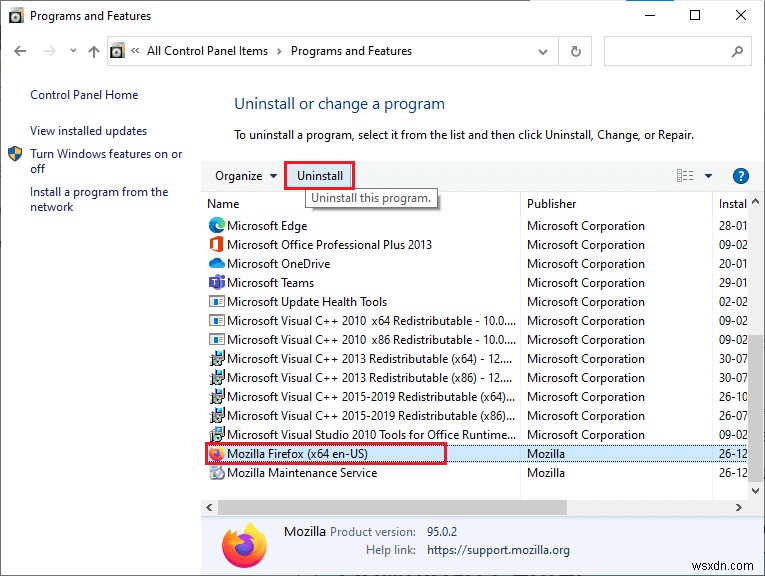Select the Microsoft OneDrive cloud icon
This screenshot has width=765, height=576.
217,263
